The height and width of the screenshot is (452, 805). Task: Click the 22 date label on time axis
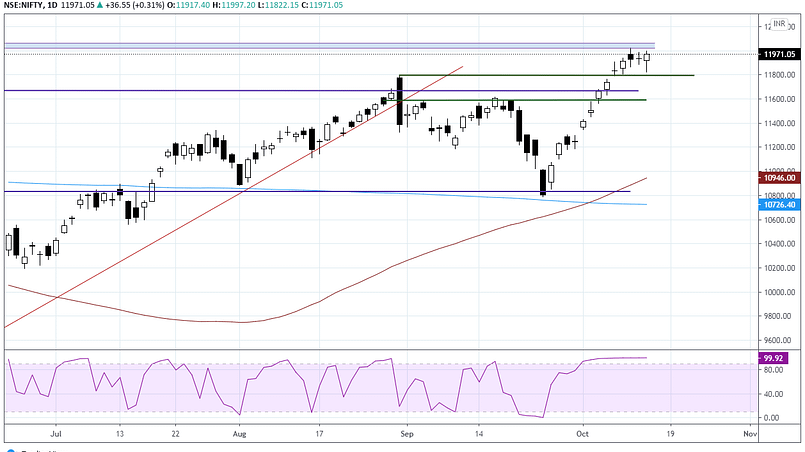(176, 434)
